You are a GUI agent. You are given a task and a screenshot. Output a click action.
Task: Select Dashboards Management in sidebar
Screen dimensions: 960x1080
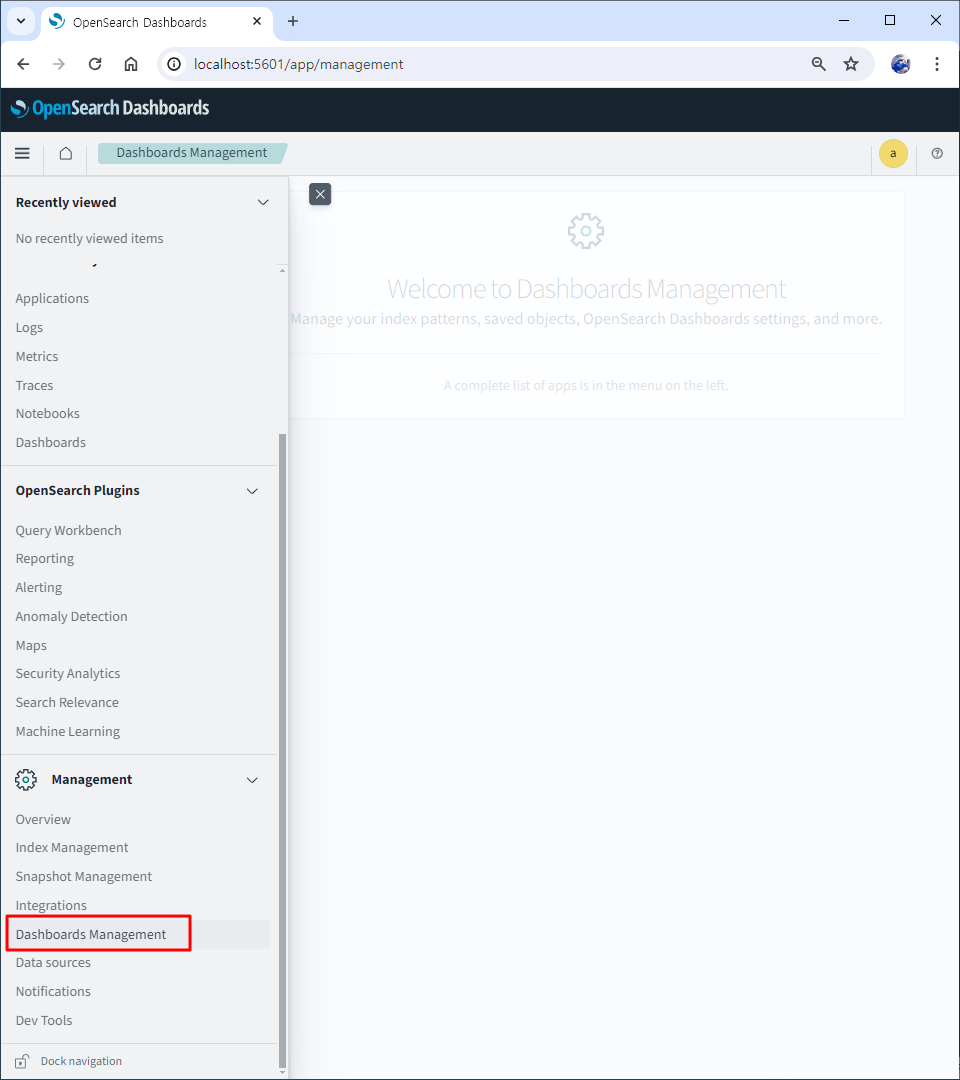pyautogui.click(x=91, y=935)
